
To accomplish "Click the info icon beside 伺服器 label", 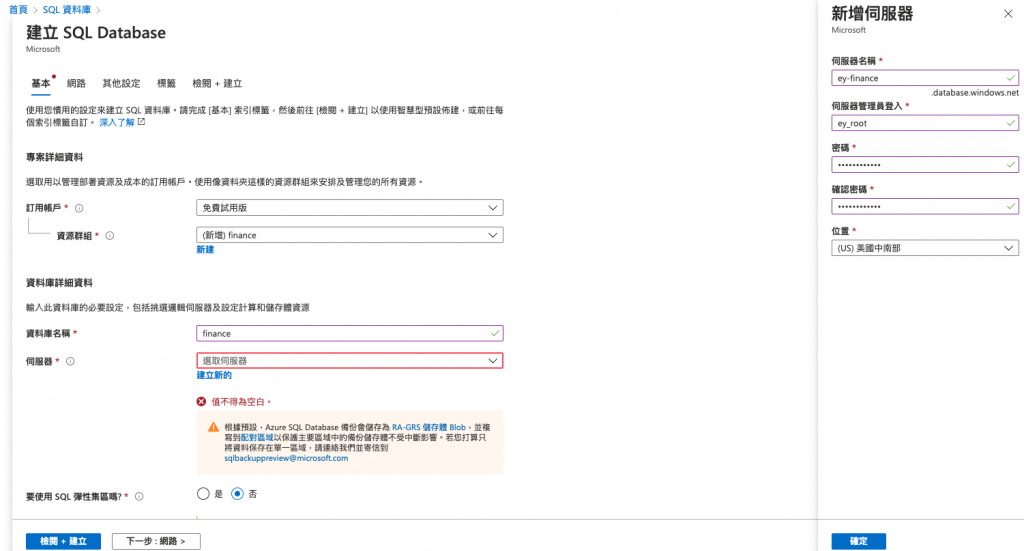I will tap(71, 361).
